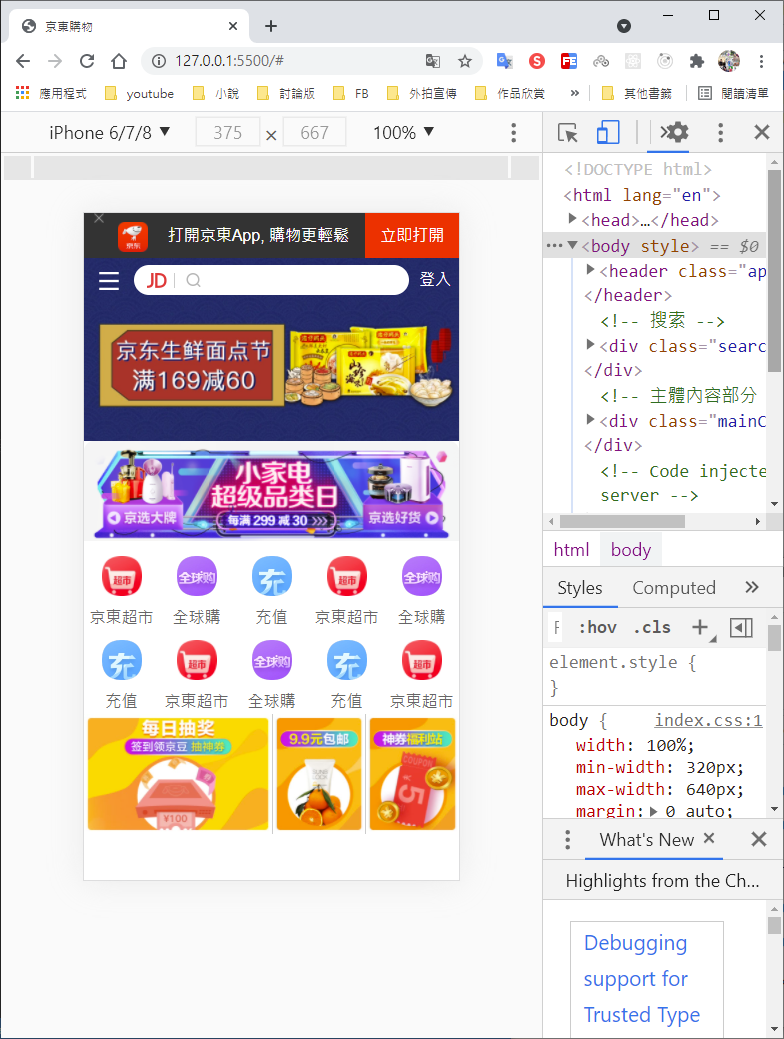Bookmark this page with star icon
Screen dimensions: 784x1039
click(x=465, y=61)
